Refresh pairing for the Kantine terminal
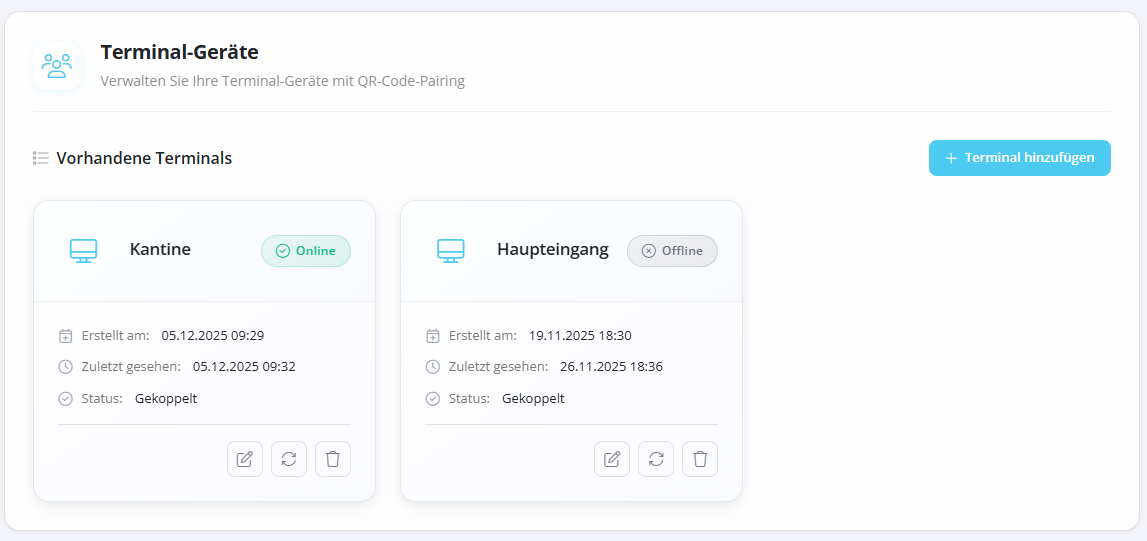The width and height of the screenshot is (1147, 541). click(x=289, y=459)
